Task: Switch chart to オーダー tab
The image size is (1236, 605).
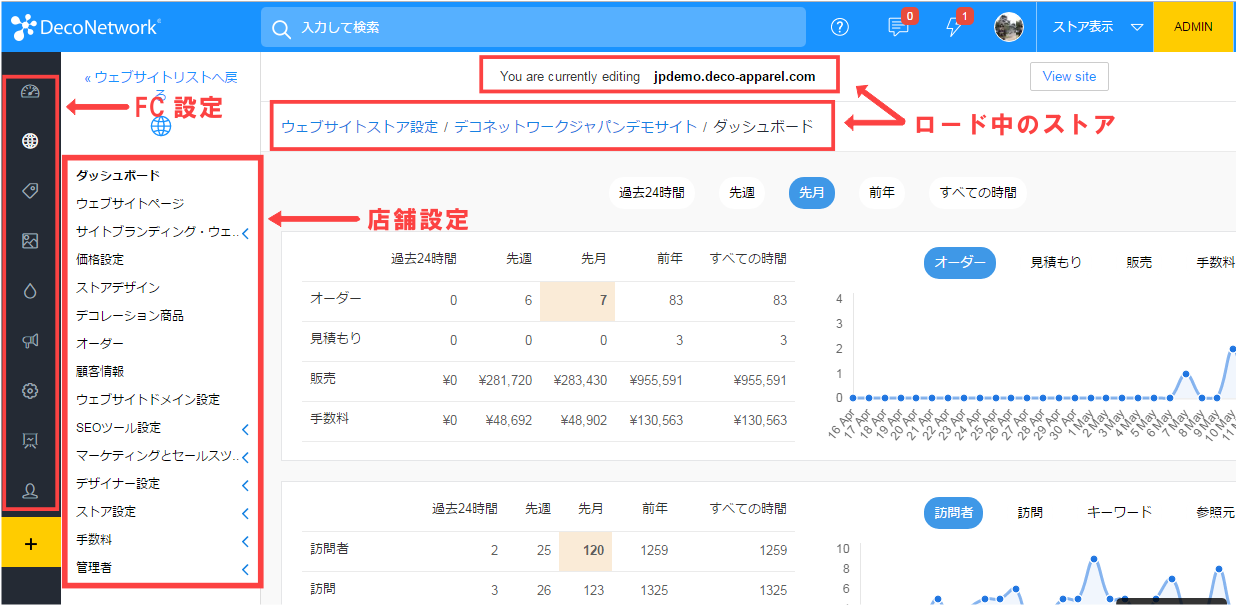Action: tap(960, 262)
